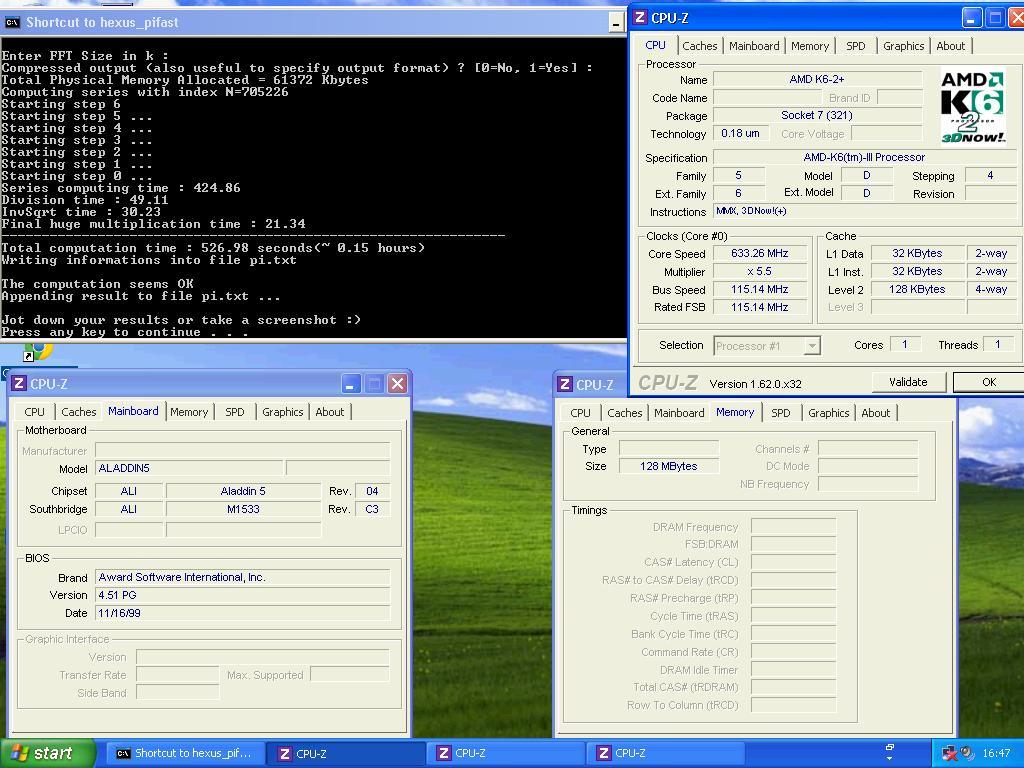Open About tab in Mainboard CPU-Z window

[x=329, y=412]
